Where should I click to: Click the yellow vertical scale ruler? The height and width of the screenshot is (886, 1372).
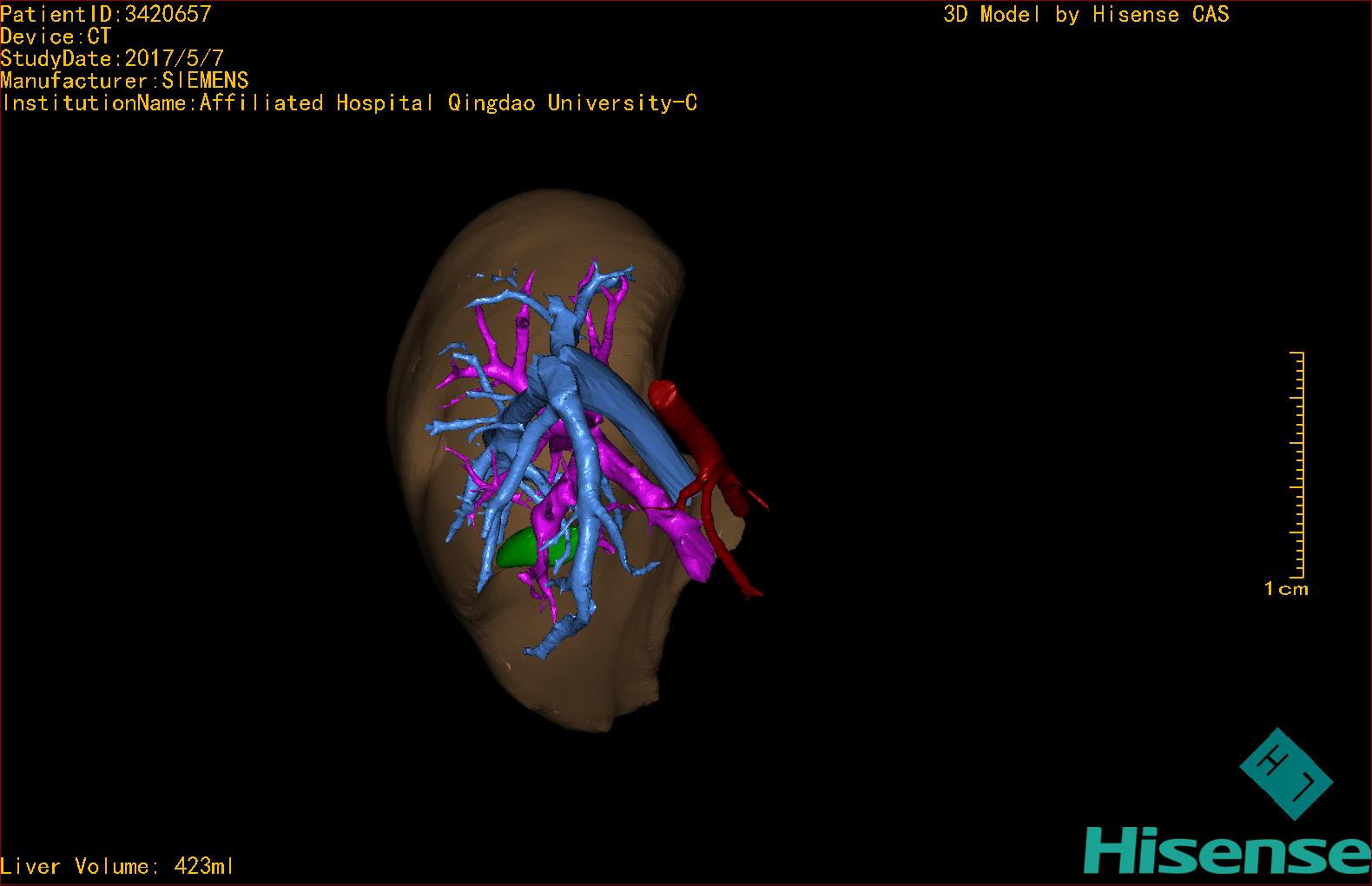[x=1297, y=465]
